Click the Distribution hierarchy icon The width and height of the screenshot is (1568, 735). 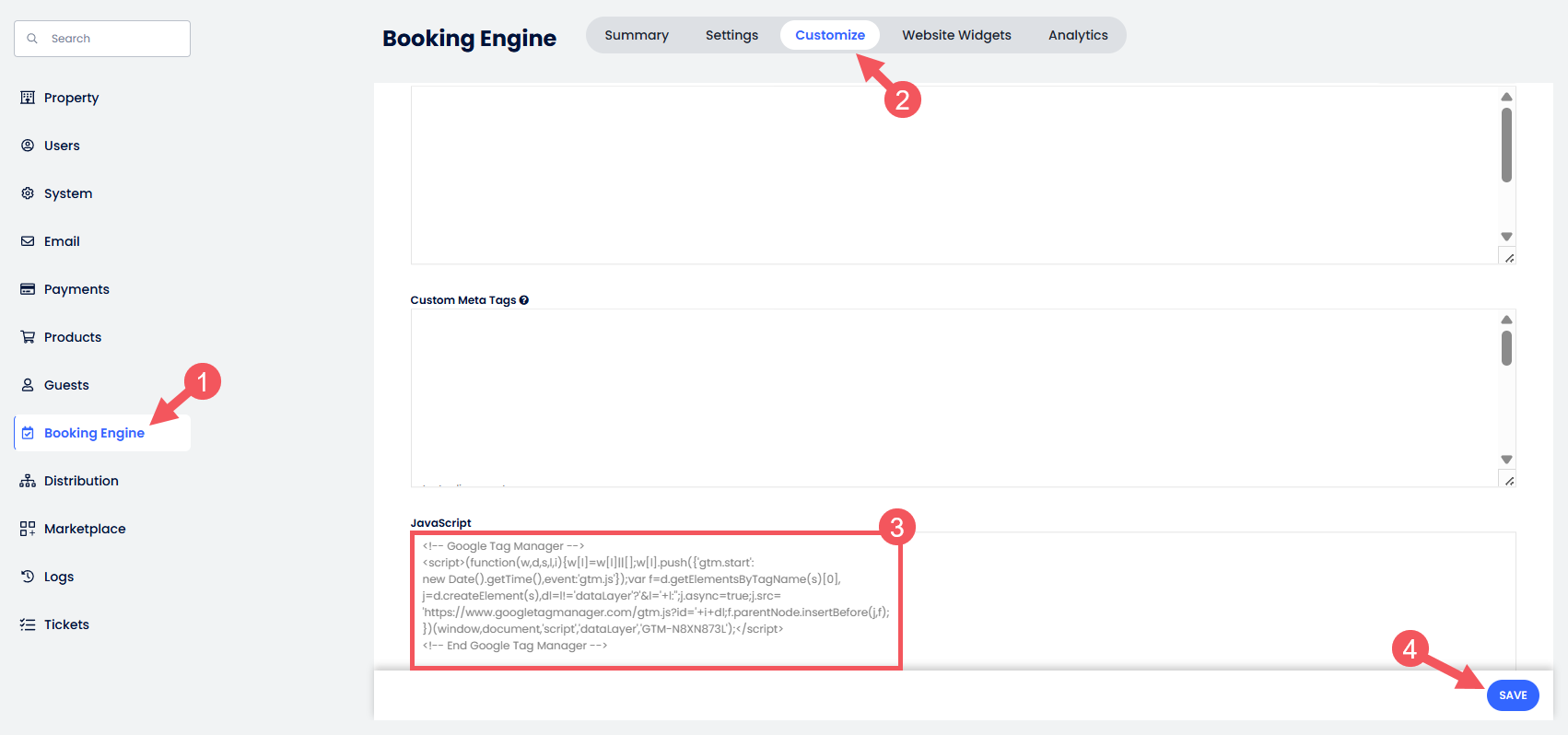click(x=28, y=481)
